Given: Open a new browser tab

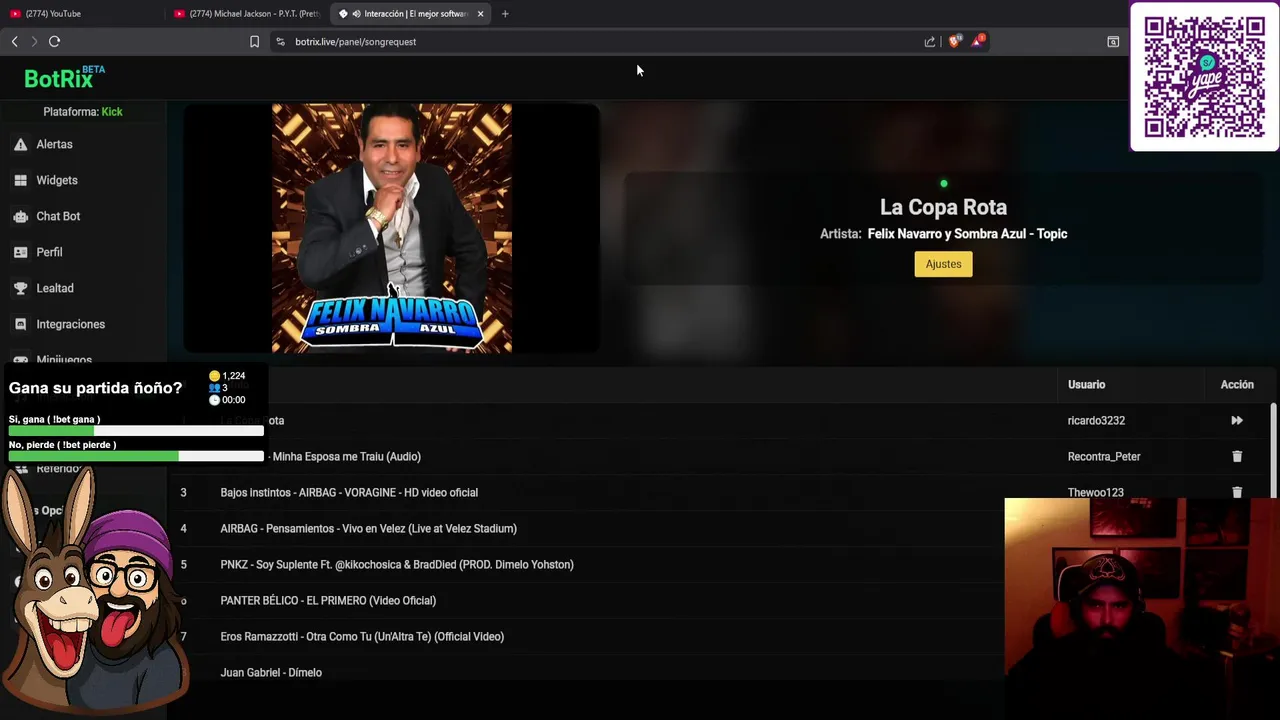Looking at the screenshot, I should [505, 14].
